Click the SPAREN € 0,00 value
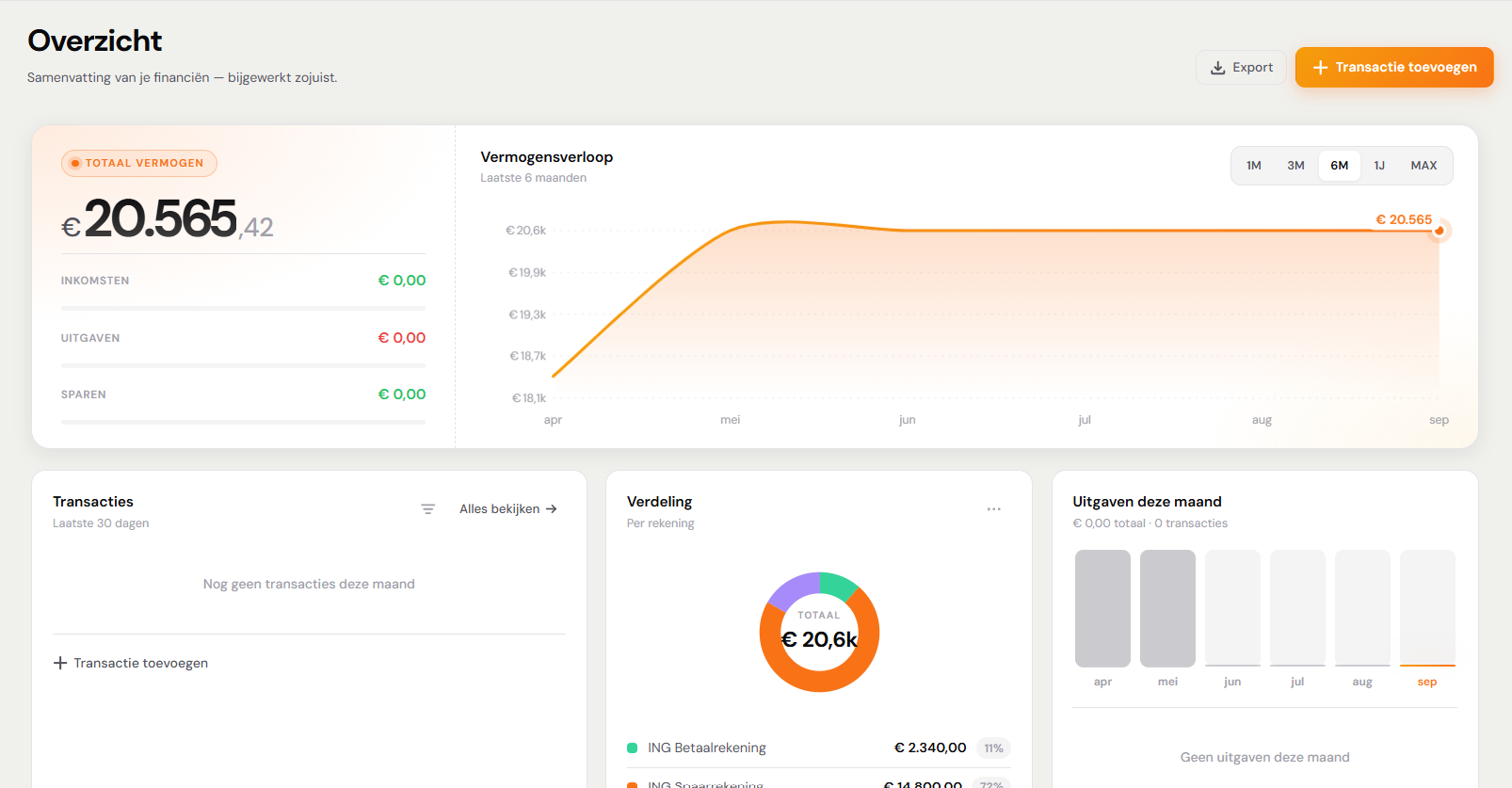Screen dimensions: 1512x788 (x=402, y=394)
